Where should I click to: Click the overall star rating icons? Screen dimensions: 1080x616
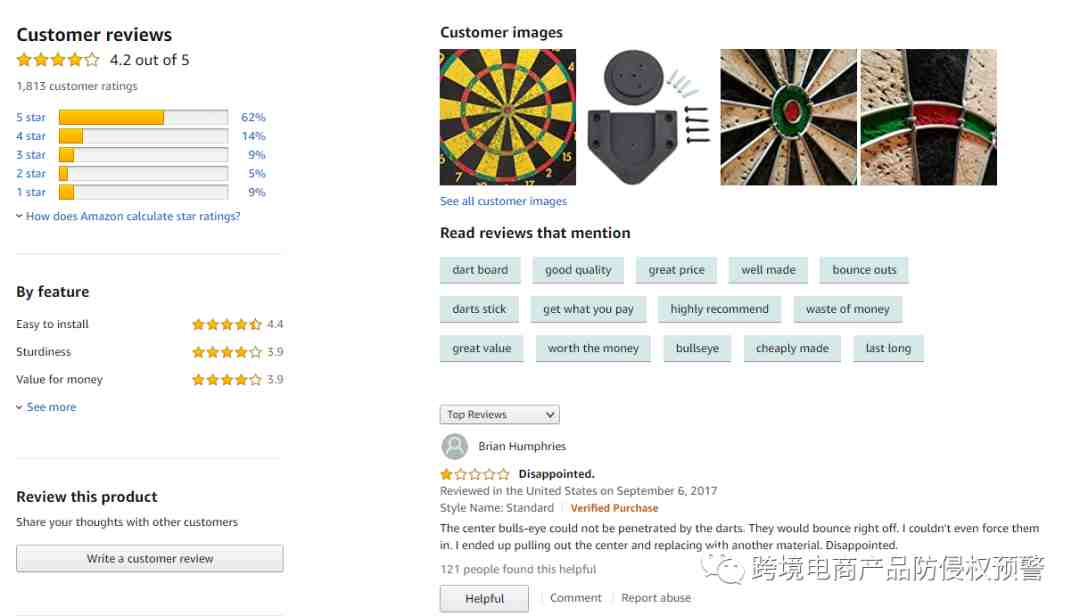[x=58, y=60]
